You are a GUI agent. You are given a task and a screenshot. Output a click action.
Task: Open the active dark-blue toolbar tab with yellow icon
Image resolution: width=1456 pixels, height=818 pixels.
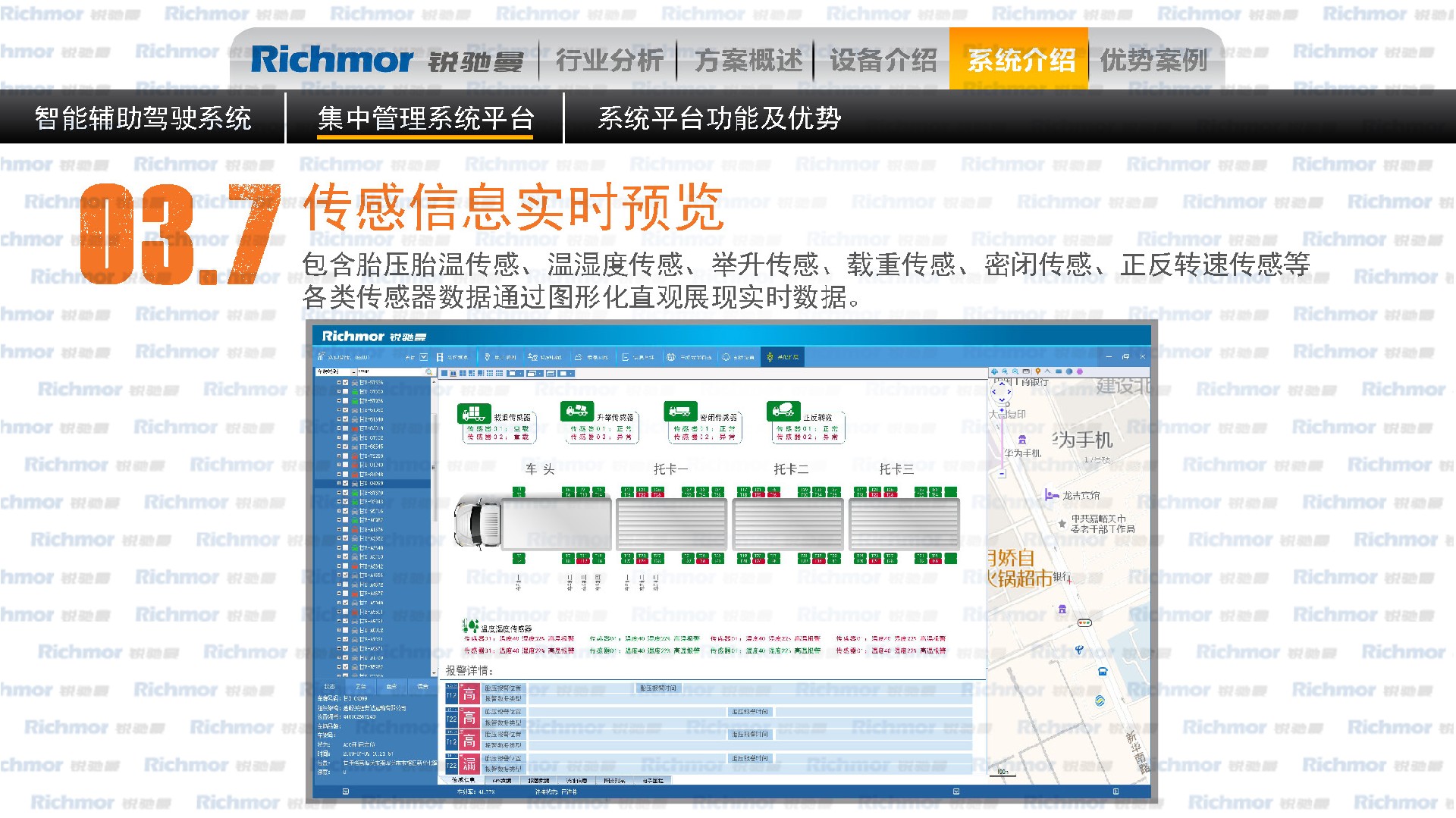coord(782,356)
